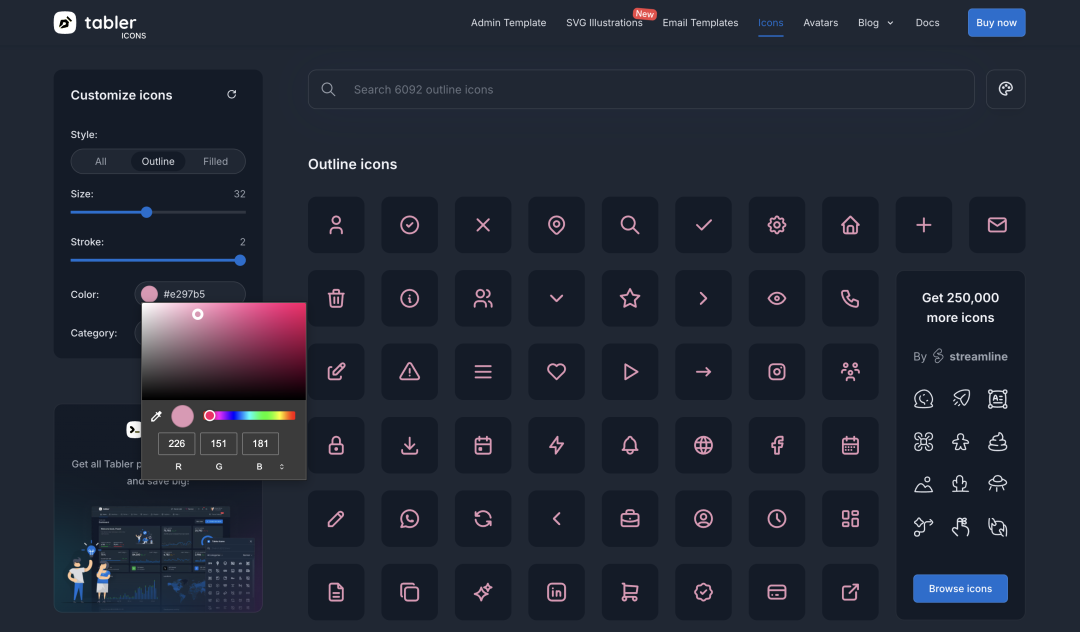Viewport: 1080px width, 632px height.
Task: Open Admin Template nav item
Action: (x=508, y=23)
